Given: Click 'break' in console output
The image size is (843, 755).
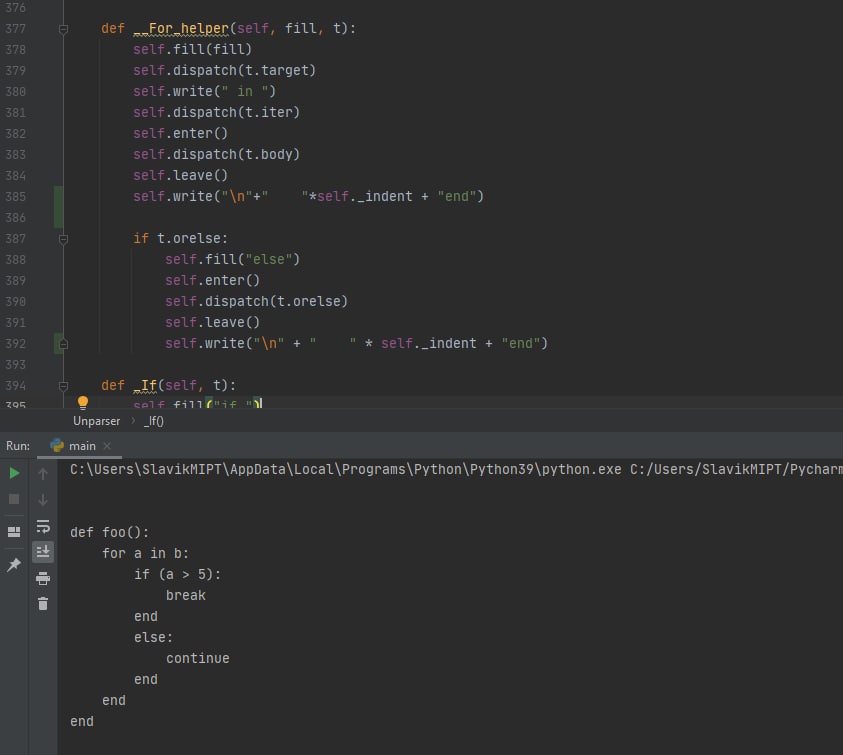Looking at the screenshot, I should [185, 595].
